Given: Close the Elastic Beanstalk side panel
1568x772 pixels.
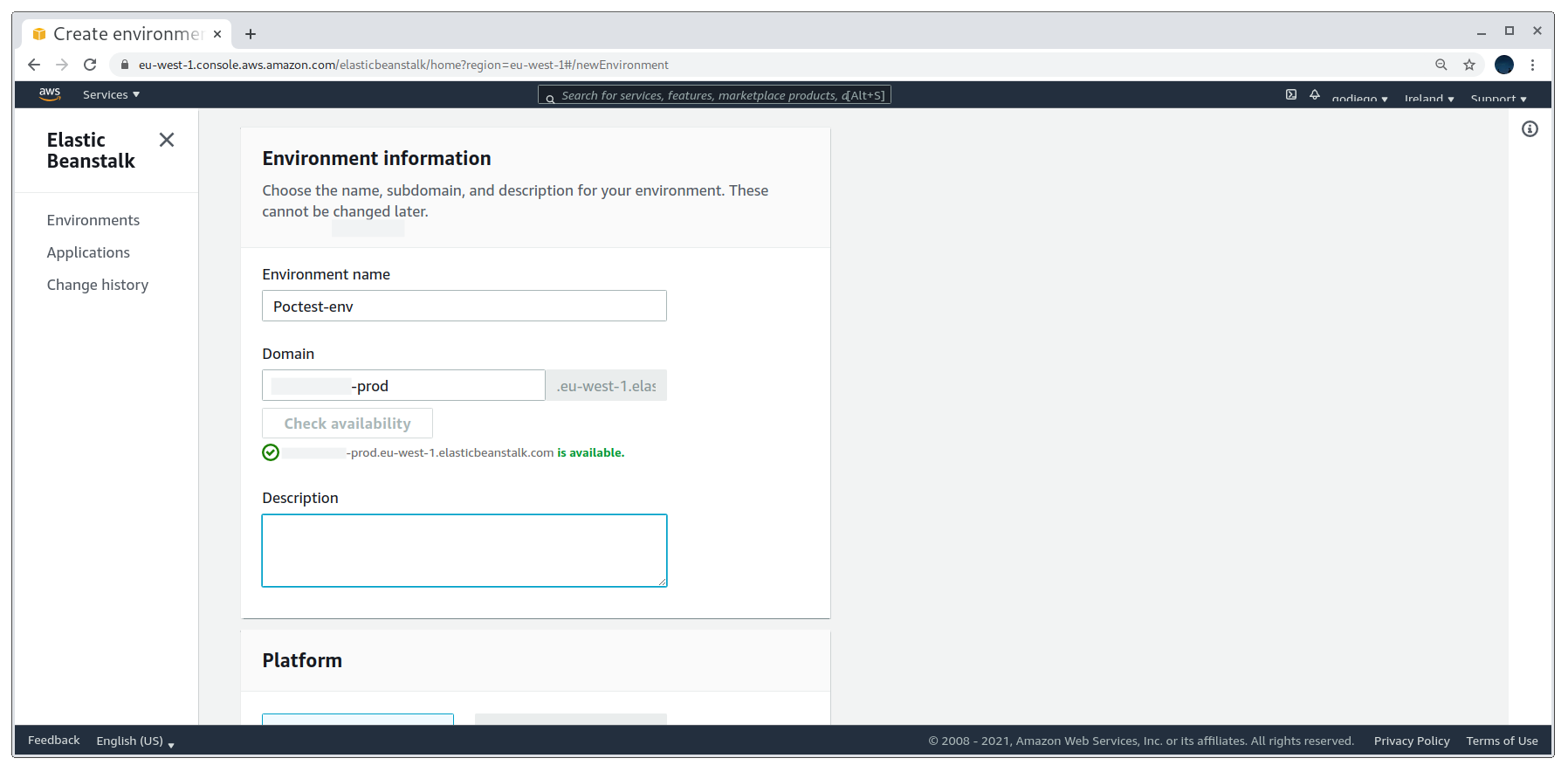Looking at the screenshot, I should [x=167, y=140].
